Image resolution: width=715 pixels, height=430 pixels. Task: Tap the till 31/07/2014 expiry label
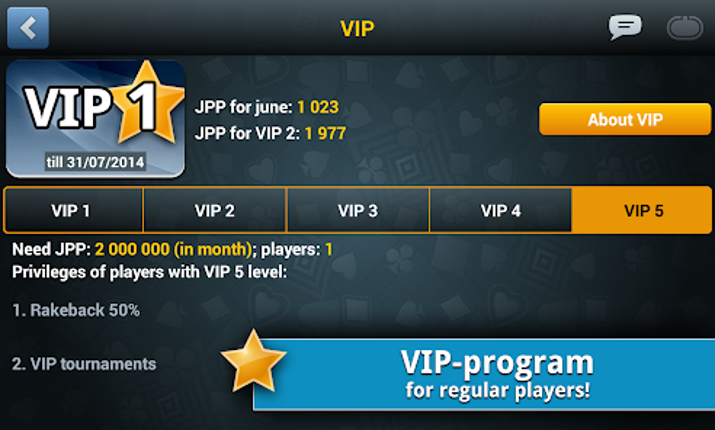coord(95,162)
